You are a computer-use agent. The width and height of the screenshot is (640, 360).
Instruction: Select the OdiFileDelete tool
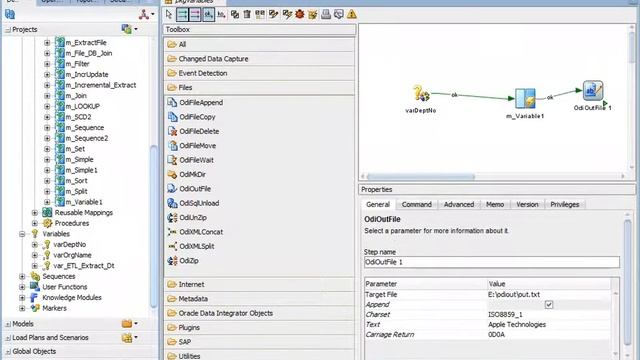(x=199, y=131)
